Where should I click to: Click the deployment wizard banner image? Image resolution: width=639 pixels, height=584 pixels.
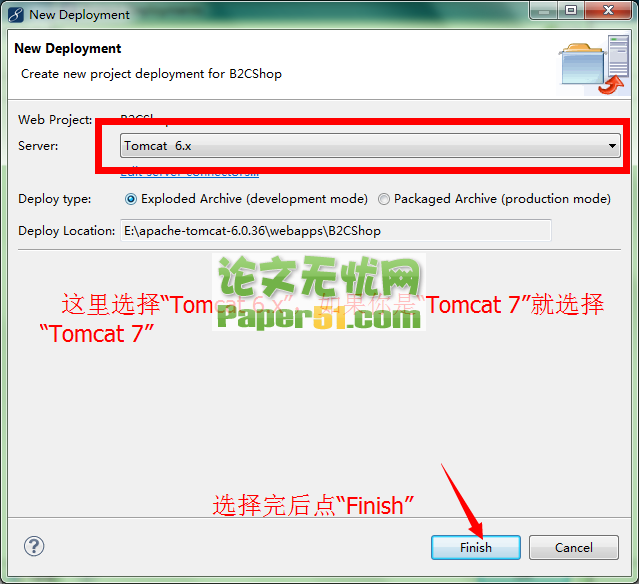click(593, 65)
